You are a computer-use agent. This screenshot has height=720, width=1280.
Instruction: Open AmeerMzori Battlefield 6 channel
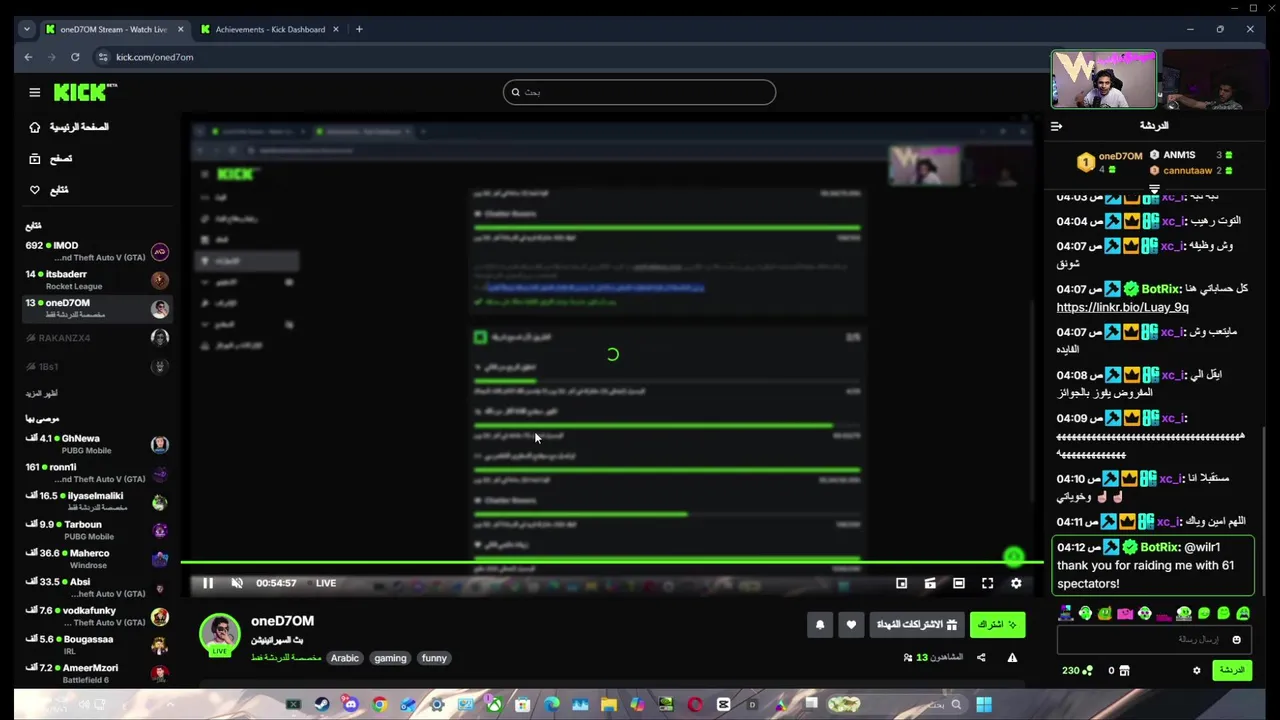[x=97, y=673]
